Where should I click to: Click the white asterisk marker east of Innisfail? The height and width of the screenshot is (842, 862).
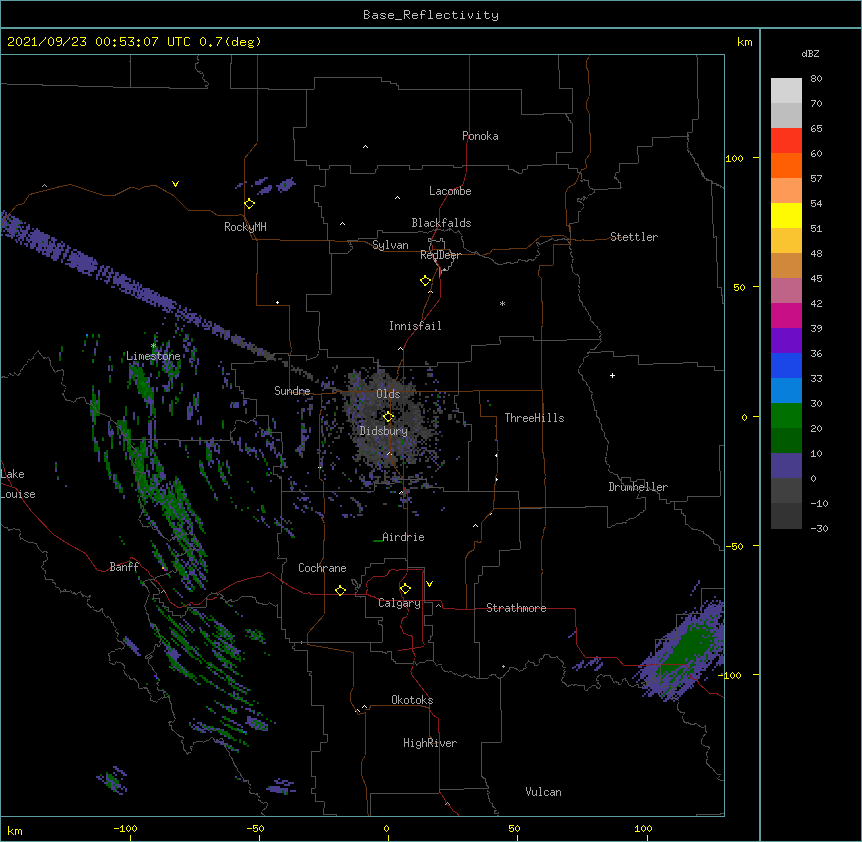tap(502, 303)
